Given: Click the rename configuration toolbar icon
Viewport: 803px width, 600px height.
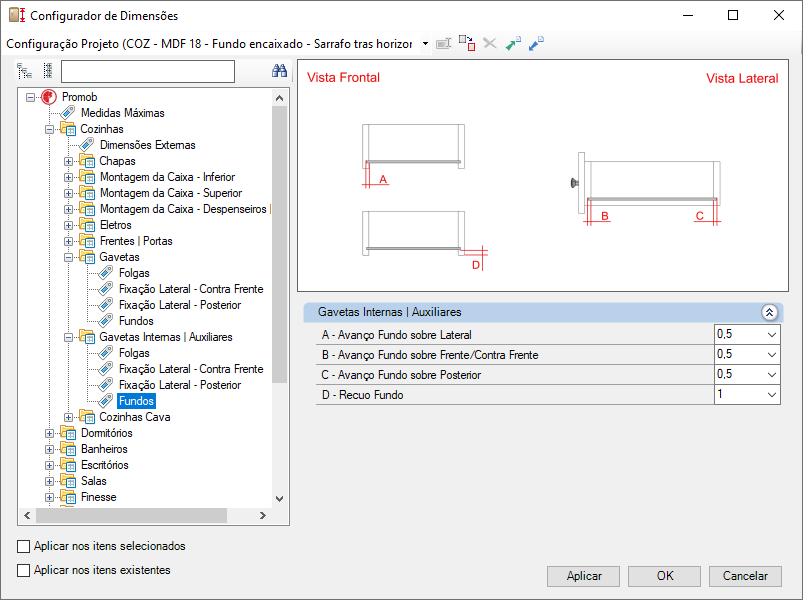Looking at the screenshot, I should coord(443,44).
